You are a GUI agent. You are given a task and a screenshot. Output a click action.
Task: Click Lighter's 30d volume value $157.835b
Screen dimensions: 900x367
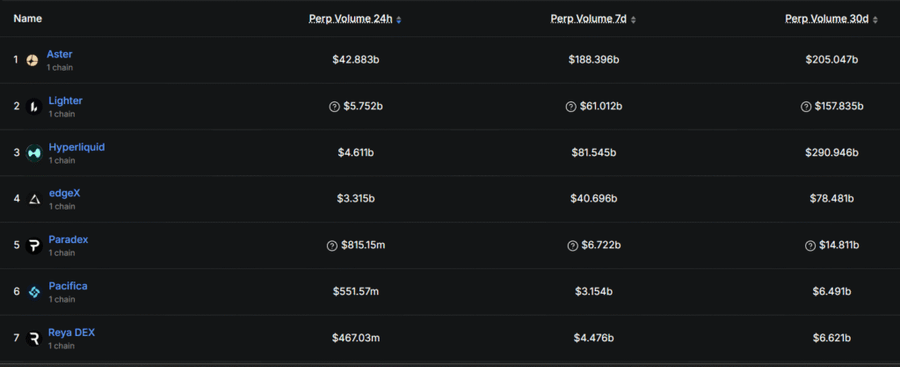839,106
